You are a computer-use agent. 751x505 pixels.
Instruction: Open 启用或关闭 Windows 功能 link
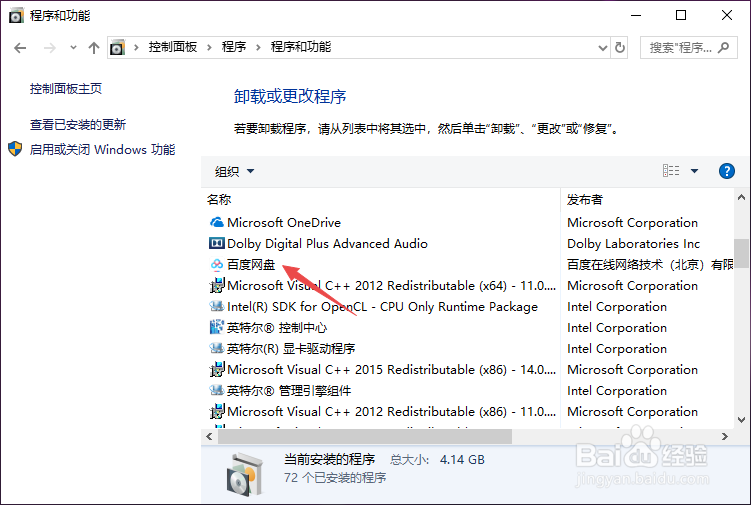point(102,149)
